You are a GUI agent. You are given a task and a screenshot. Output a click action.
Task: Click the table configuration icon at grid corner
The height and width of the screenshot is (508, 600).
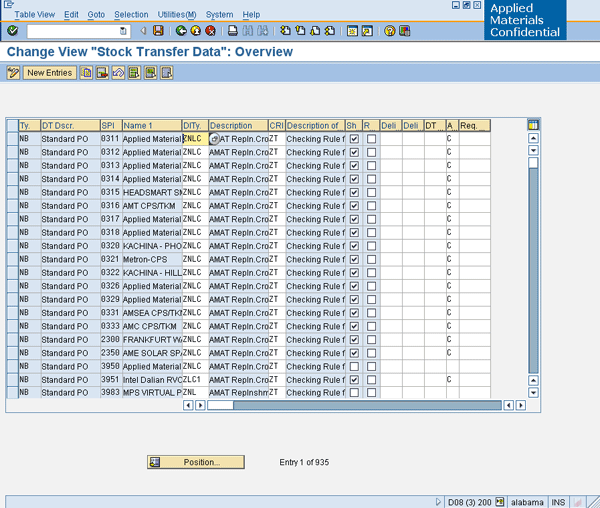(x=533, y=125)
